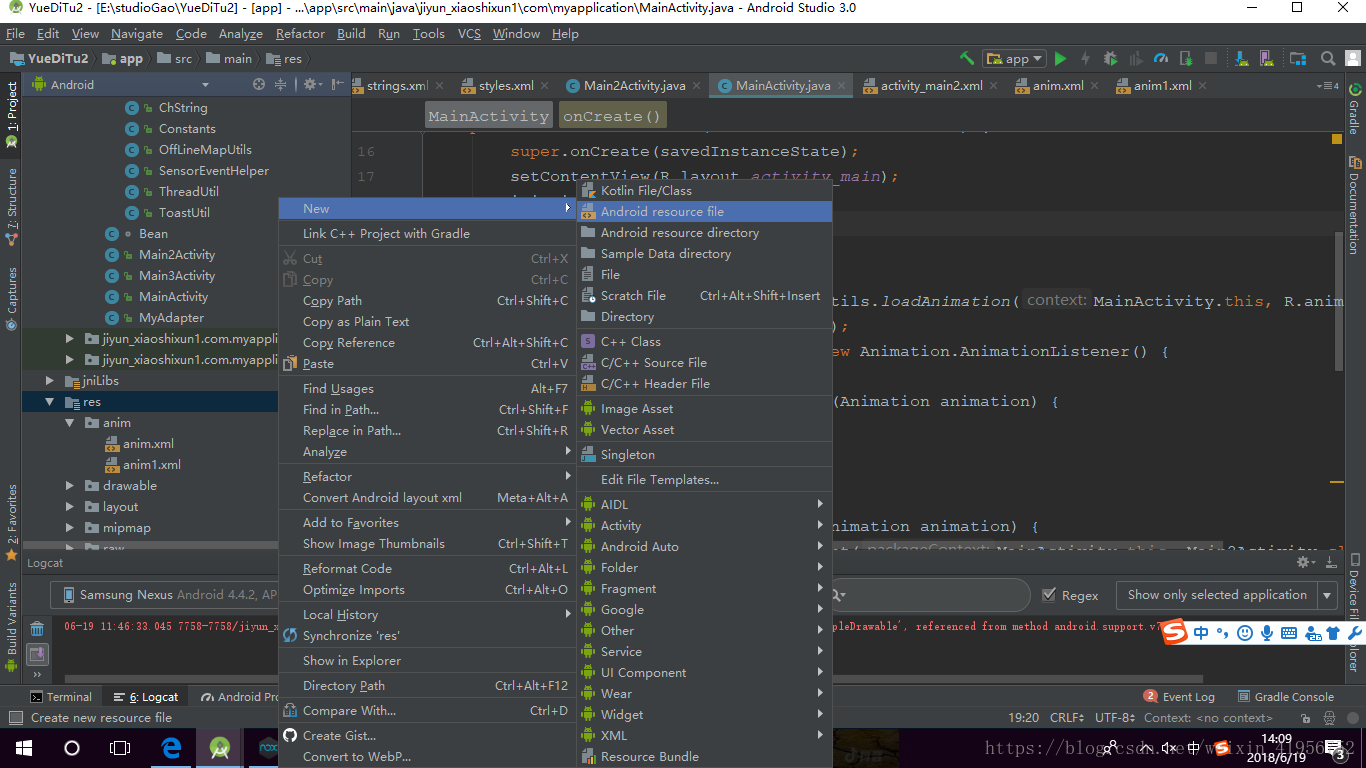Screen dimensions: 1366x768
Task: Toggle the Captures tool window button
Action: click(x=12, y=297)
